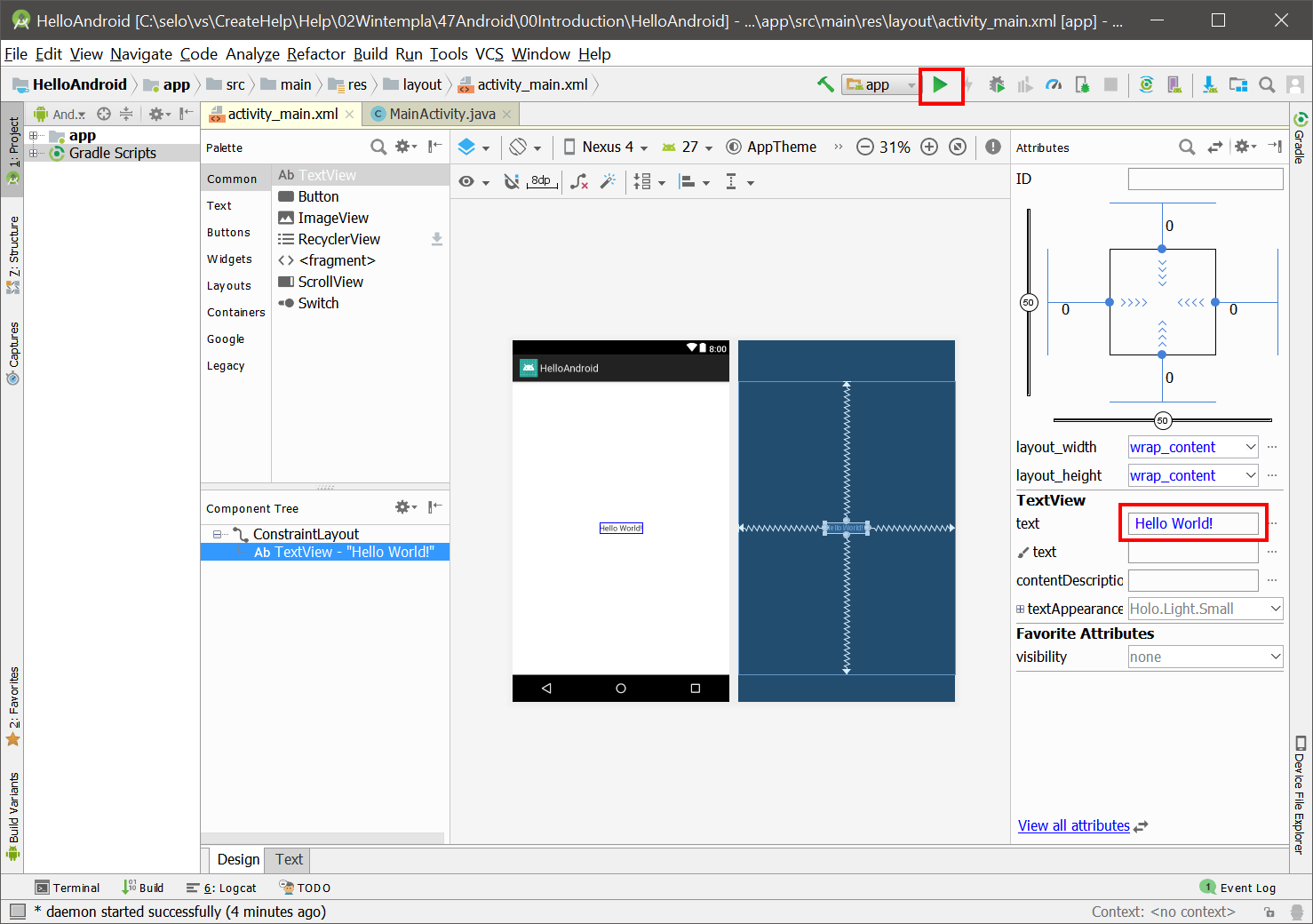Open the visibility none dropdown
Viewport: 1313px width, 924px height.
click(1206, 657)
